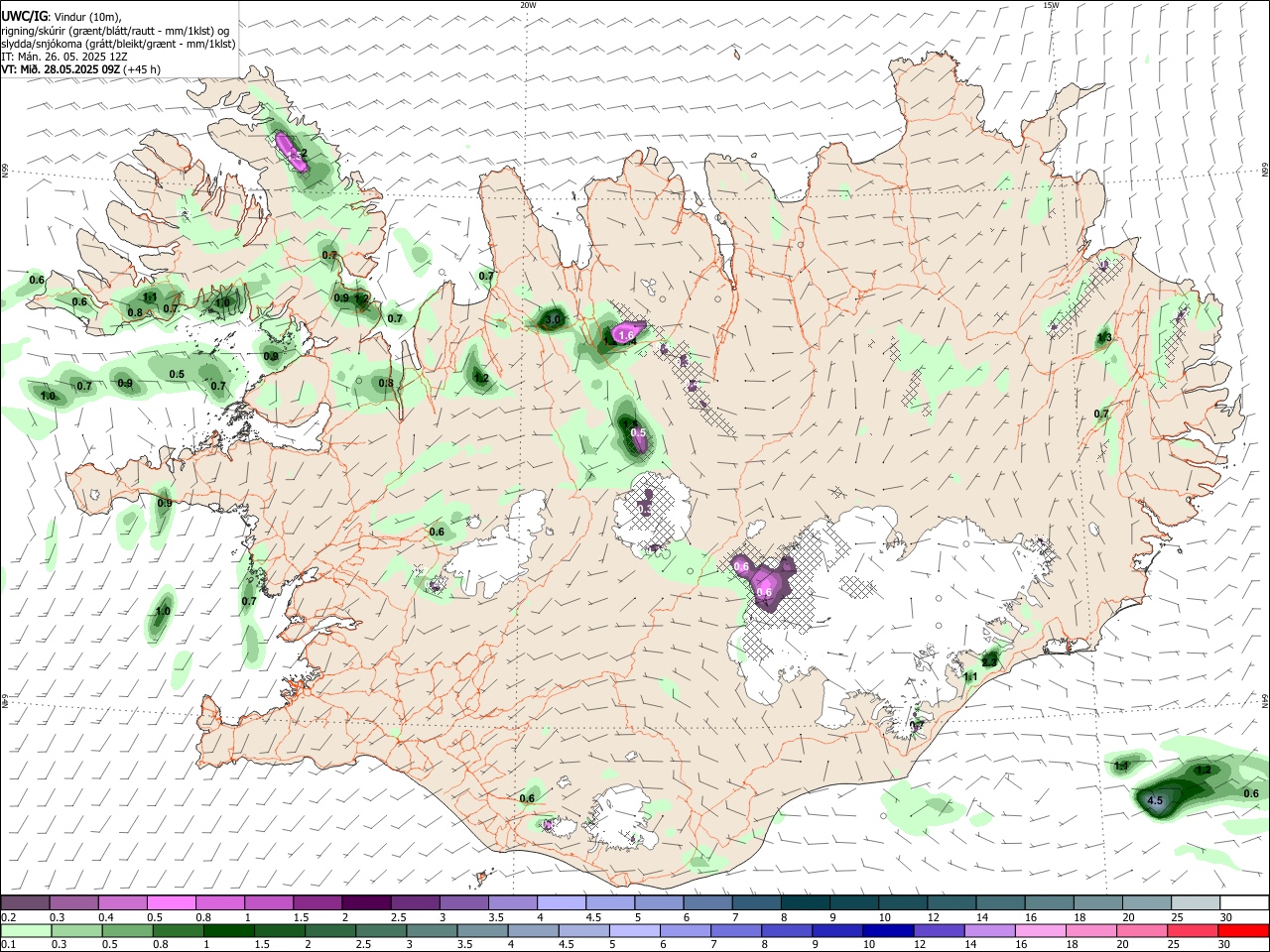
Task: Select the white swatch after snow value 30
Action: pyautogui.click(x=1244, y=903)
